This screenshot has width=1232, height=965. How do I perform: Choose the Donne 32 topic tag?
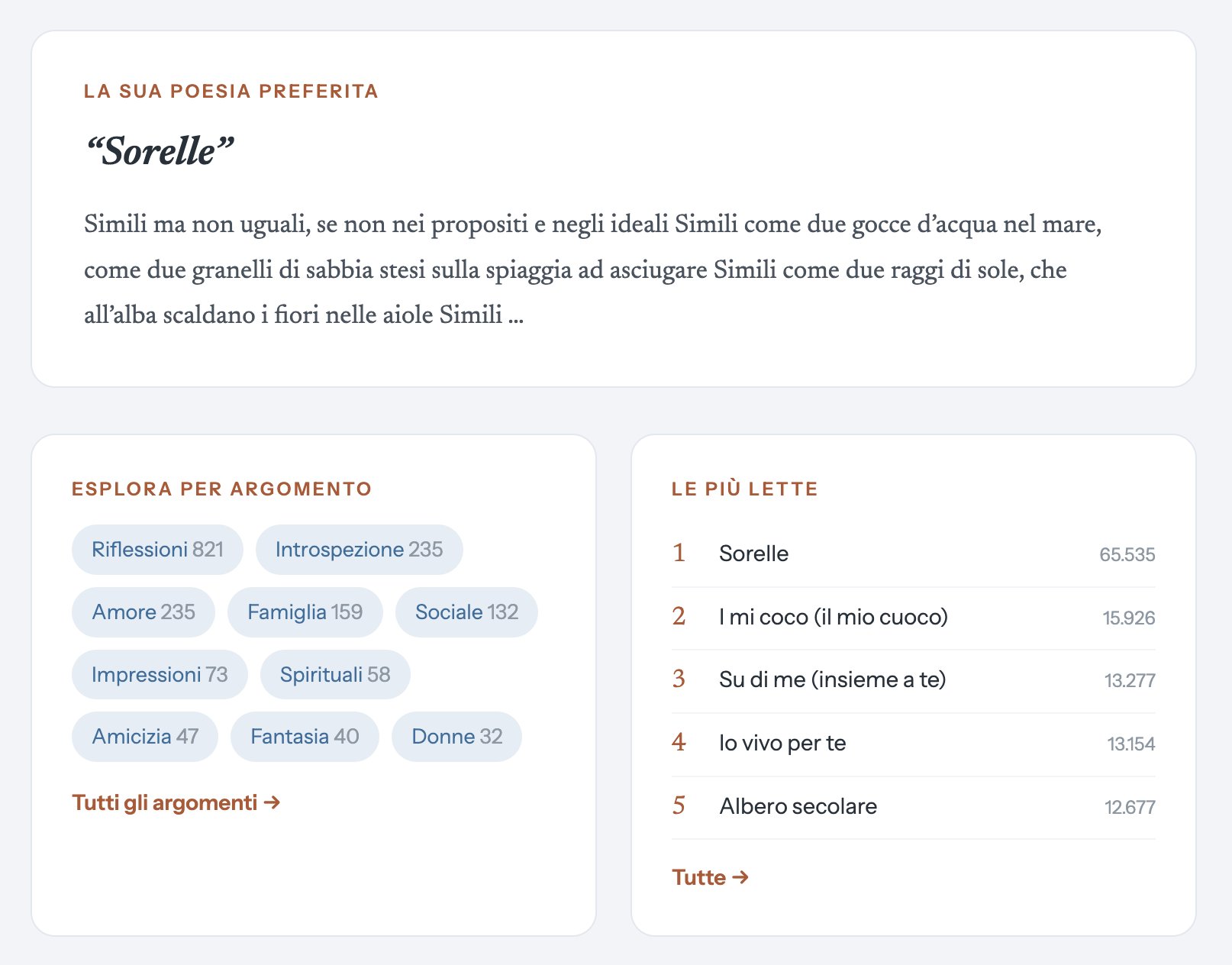coord(456,737)
